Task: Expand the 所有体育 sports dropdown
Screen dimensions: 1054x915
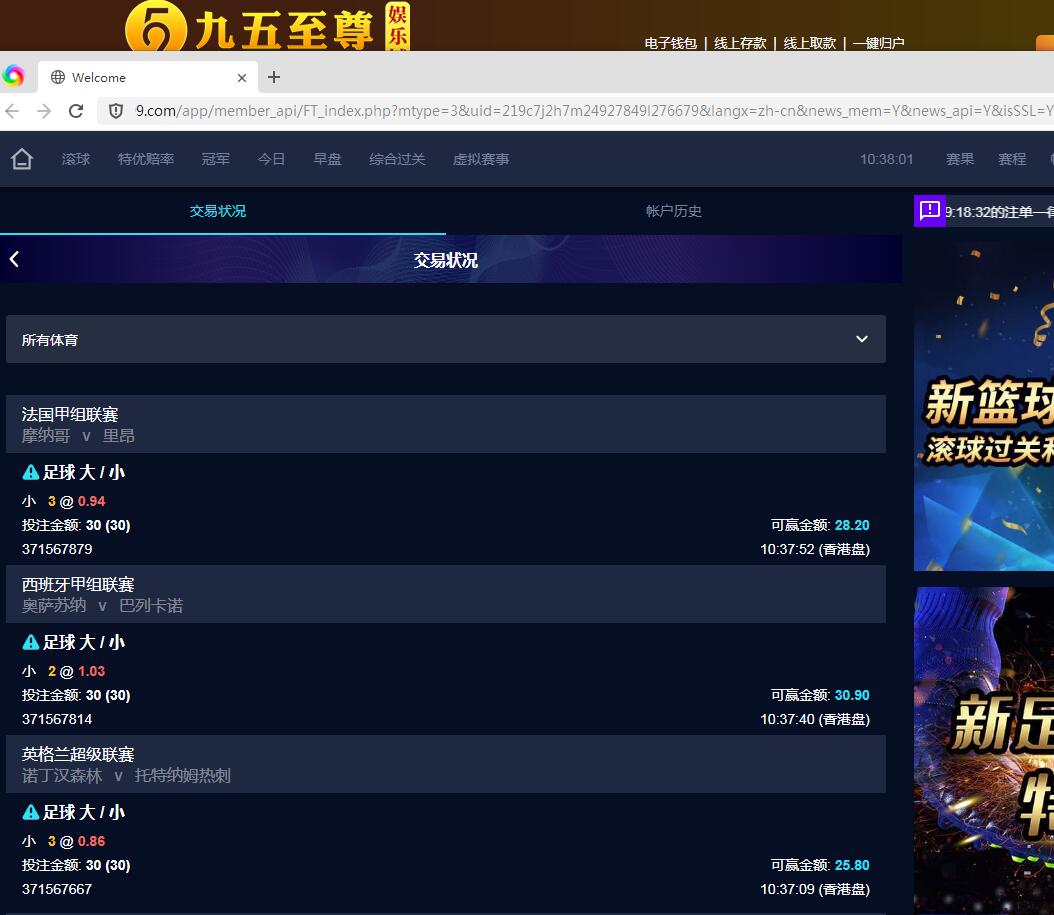Action: [x=446, y=340]
